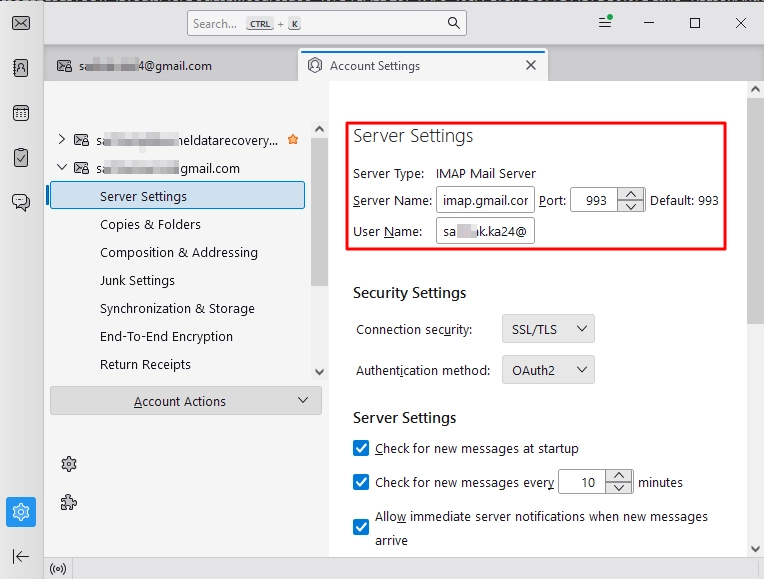Click the 'IMAP Mail Server' text
Image resolution: width=764 pixels, height=579 pixels.
[x=485, y=174]
